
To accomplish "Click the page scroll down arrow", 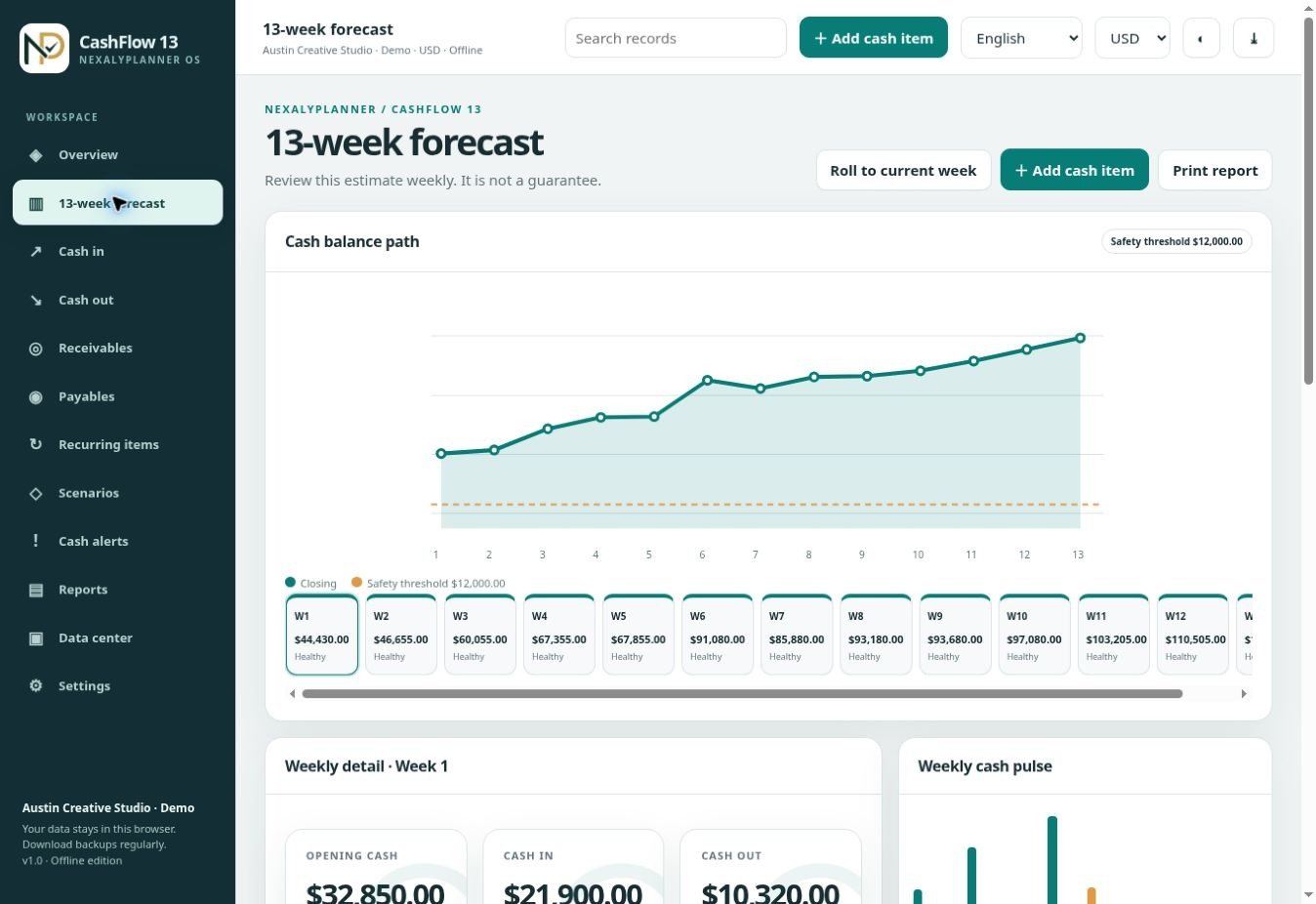I will (1308, 895).
